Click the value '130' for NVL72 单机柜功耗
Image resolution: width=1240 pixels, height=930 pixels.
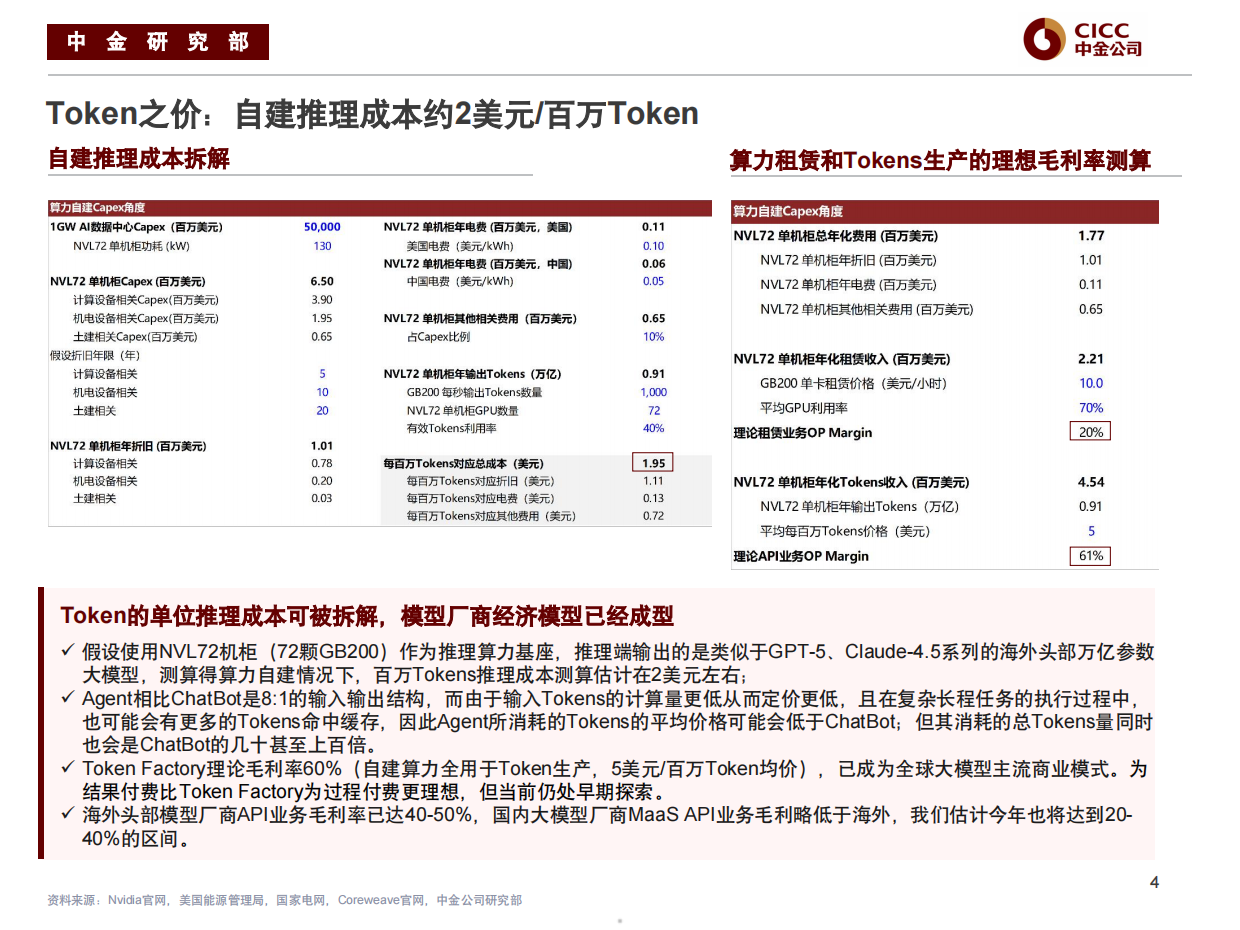tap(322, 246)
